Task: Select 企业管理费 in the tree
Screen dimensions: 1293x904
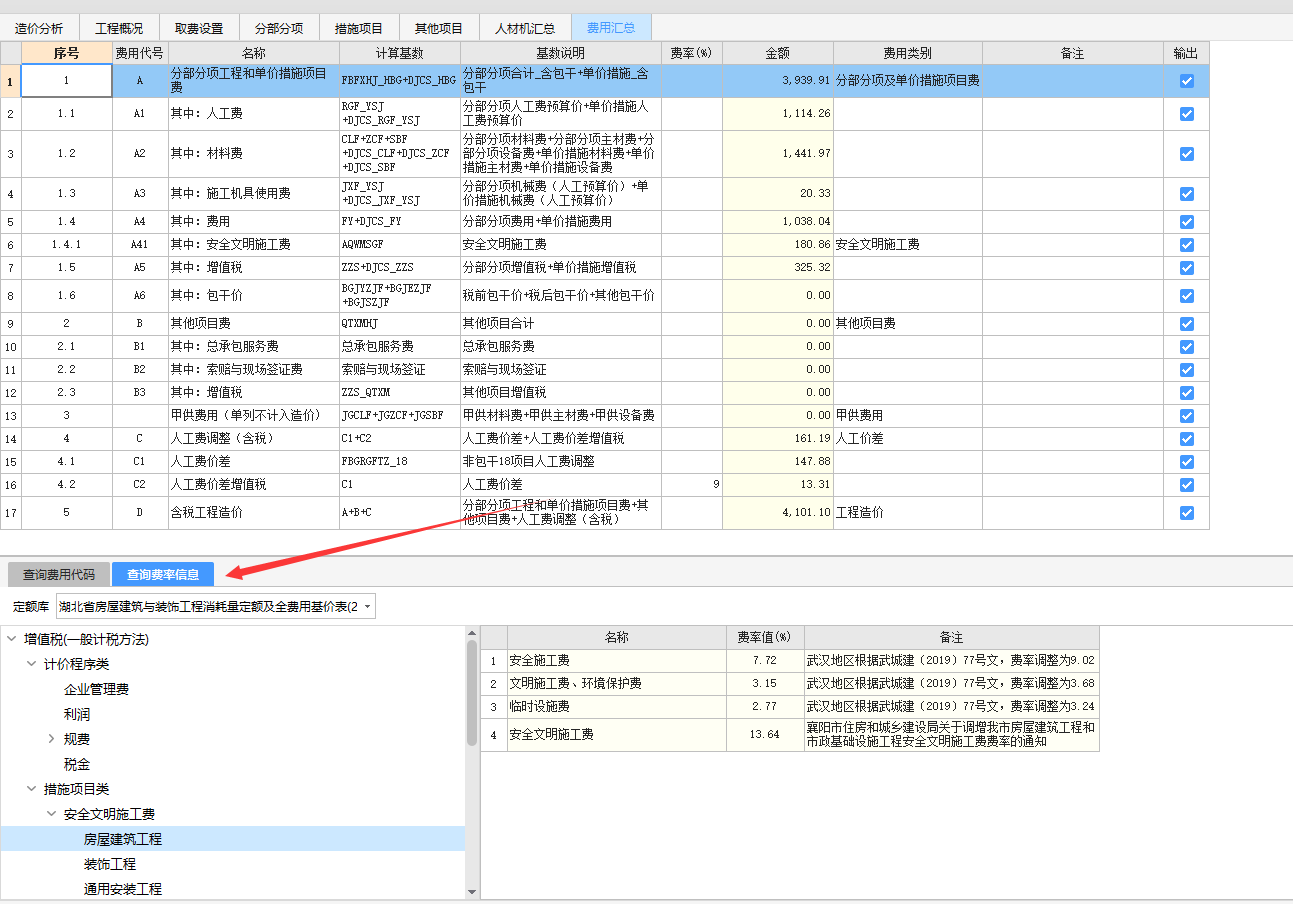Action: pyautogui.click(x=96, y=689)
